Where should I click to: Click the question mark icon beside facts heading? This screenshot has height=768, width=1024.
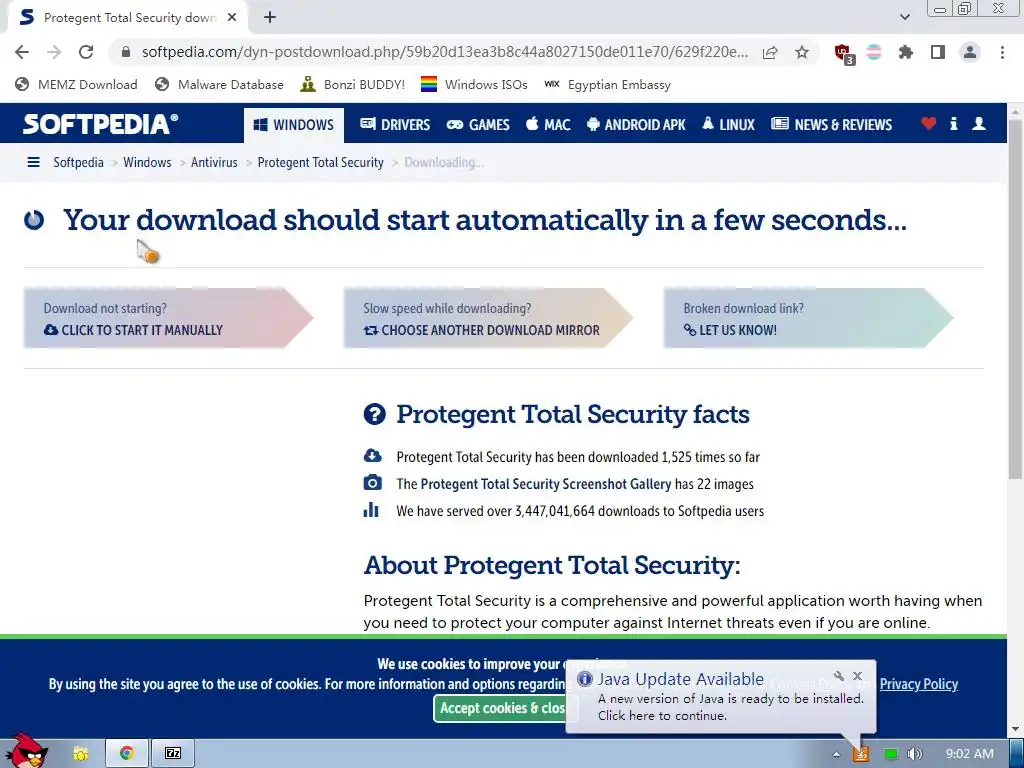[x=375, y=414]
